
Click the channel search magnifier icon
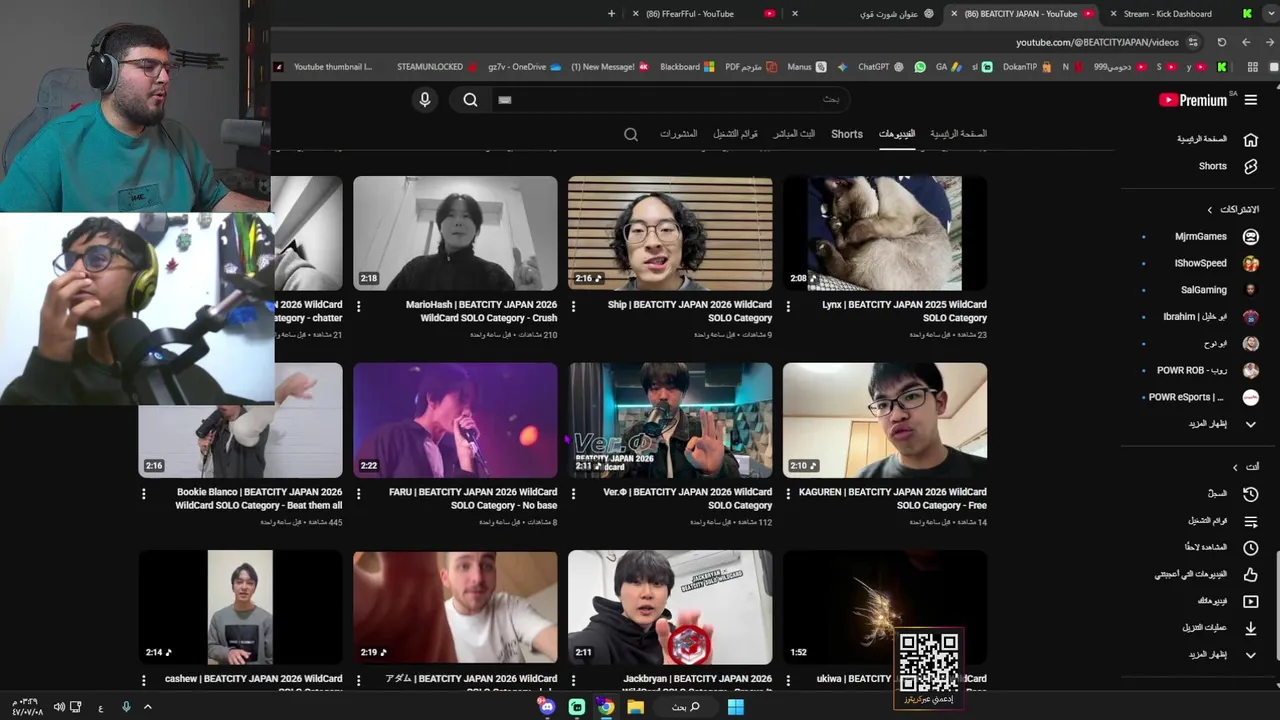pyautogui.click(x=631, y=134)
